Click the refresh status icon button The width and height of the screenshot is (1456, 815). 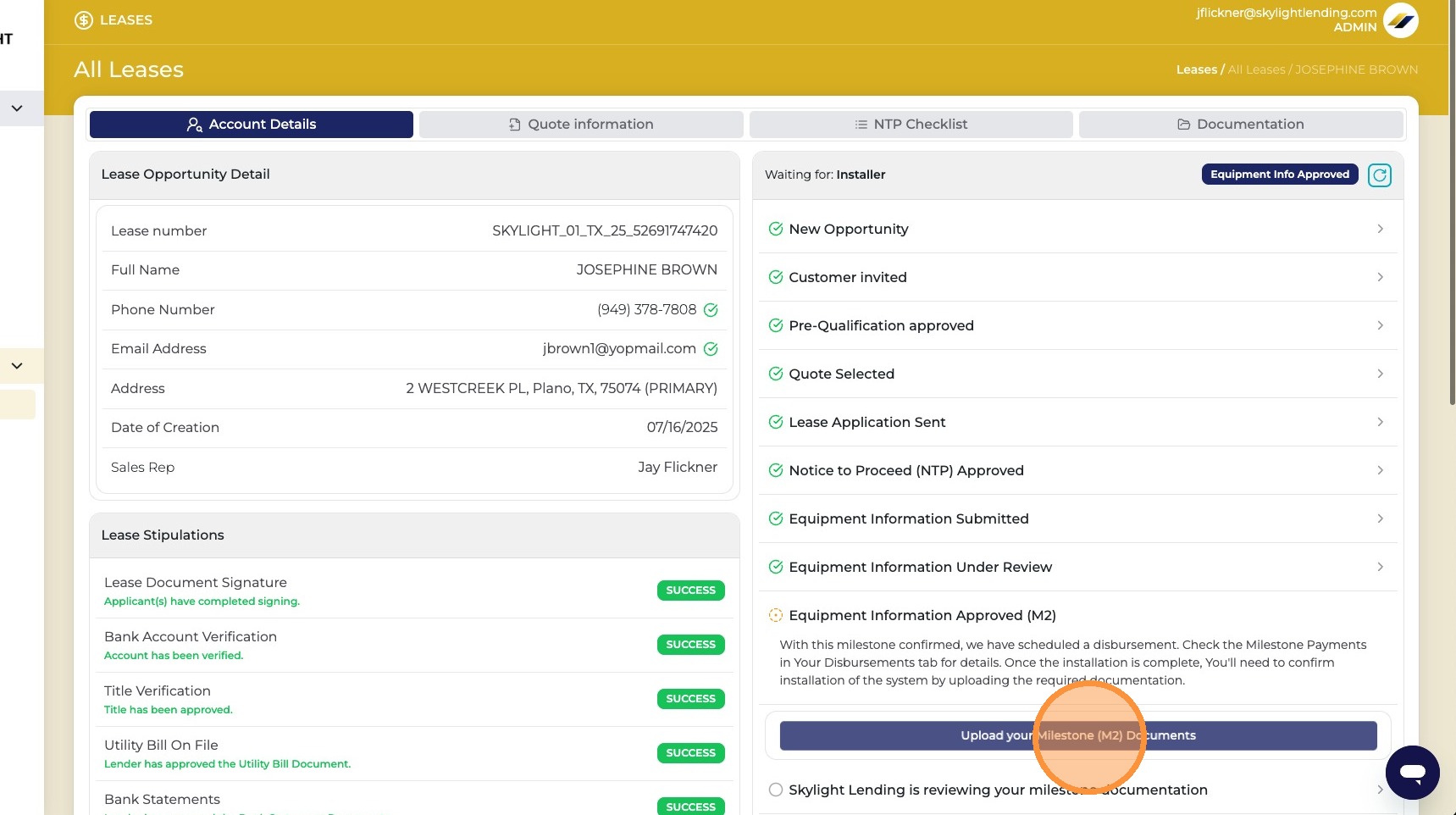coord(1380,175)
